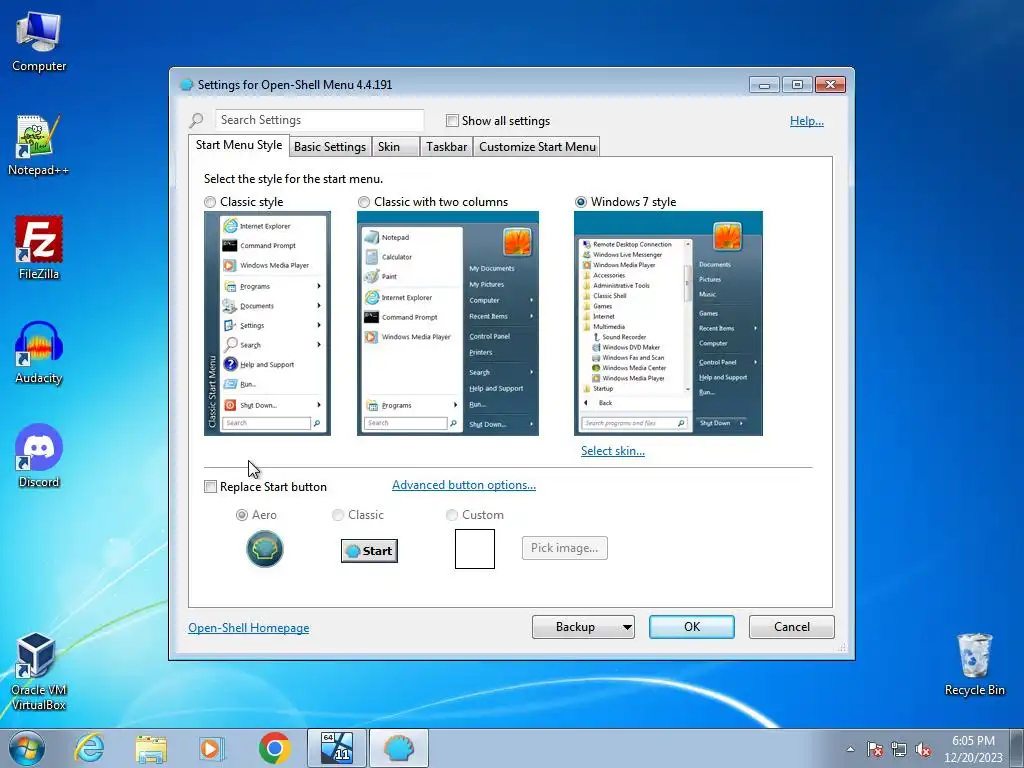This screenshot has width=1024, height=768.
Task: Click the taskbar clock showing 6:05 PM
Action: coord(973,749)
